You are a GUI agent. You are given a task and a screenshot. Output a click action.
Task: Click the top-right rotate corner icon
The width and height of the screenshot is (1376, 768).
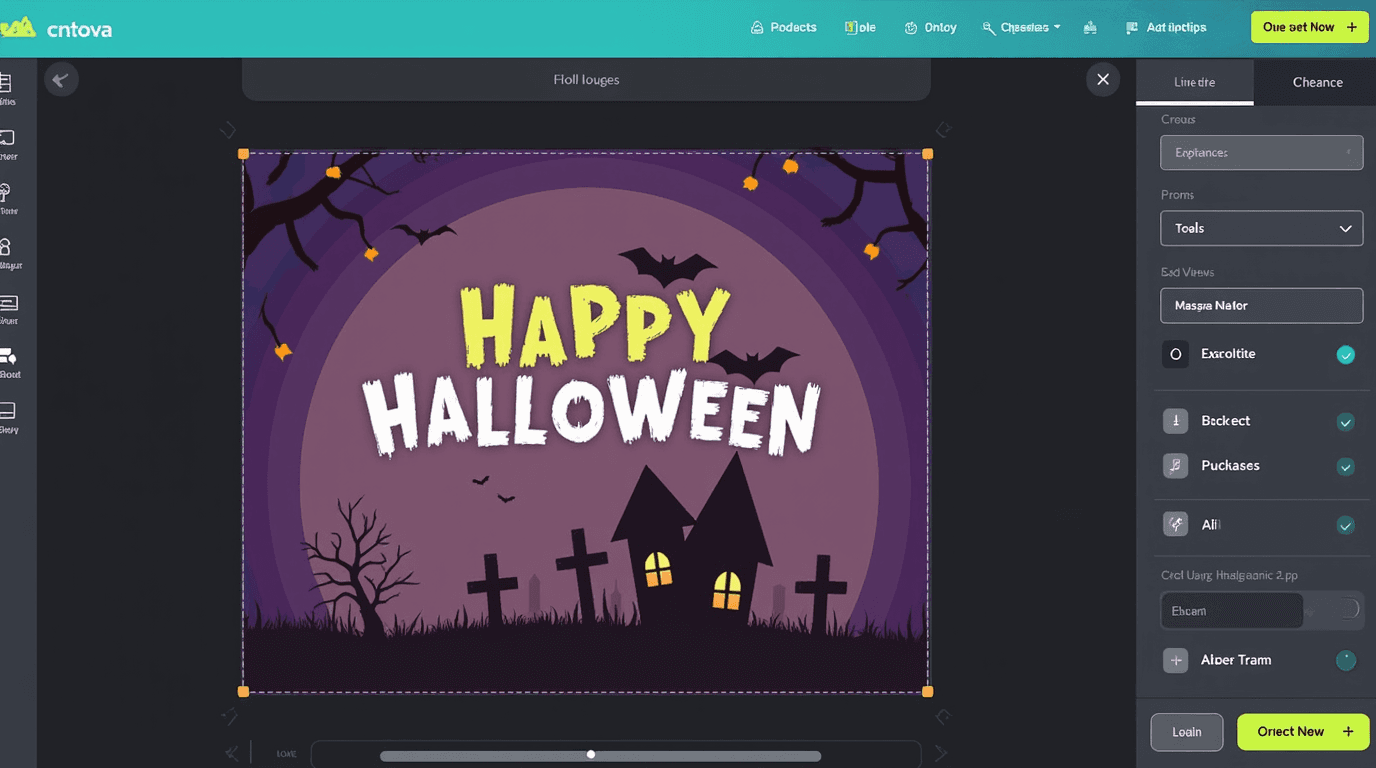pos(943,130)
